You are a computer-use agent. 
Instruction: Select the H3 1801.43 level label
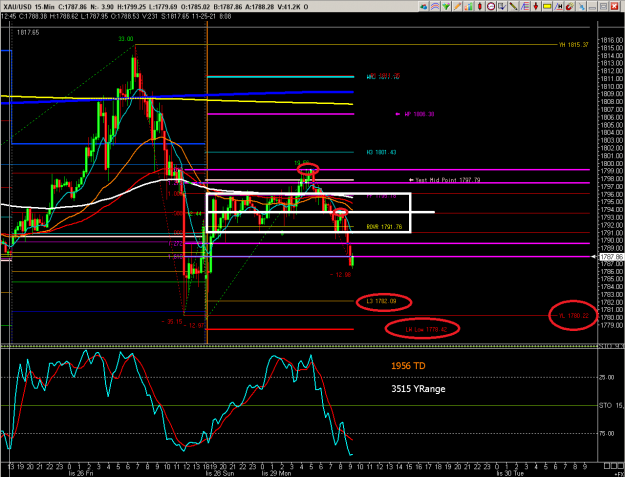point(381,152)
